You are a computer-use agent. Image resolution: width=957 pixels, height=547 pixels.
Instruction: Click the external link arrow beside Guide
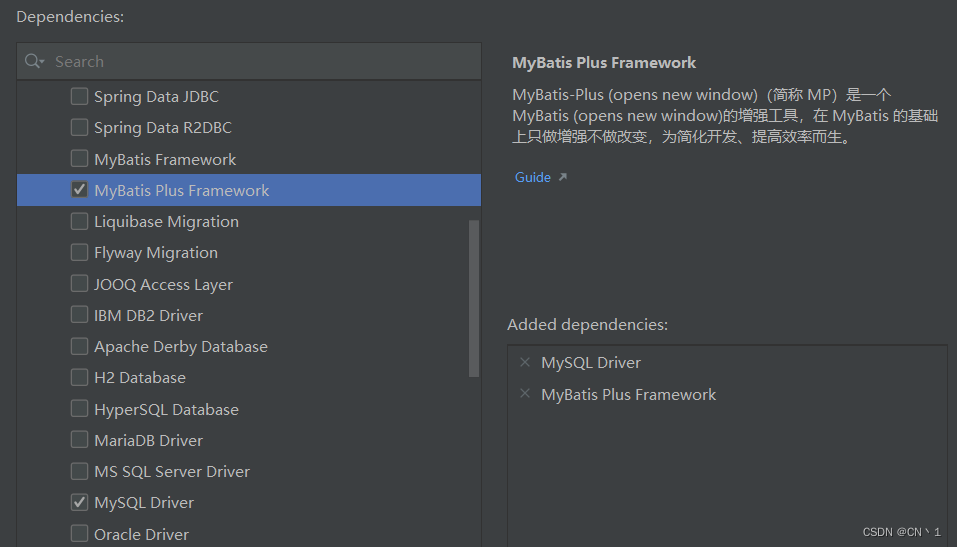pos(563,177)
